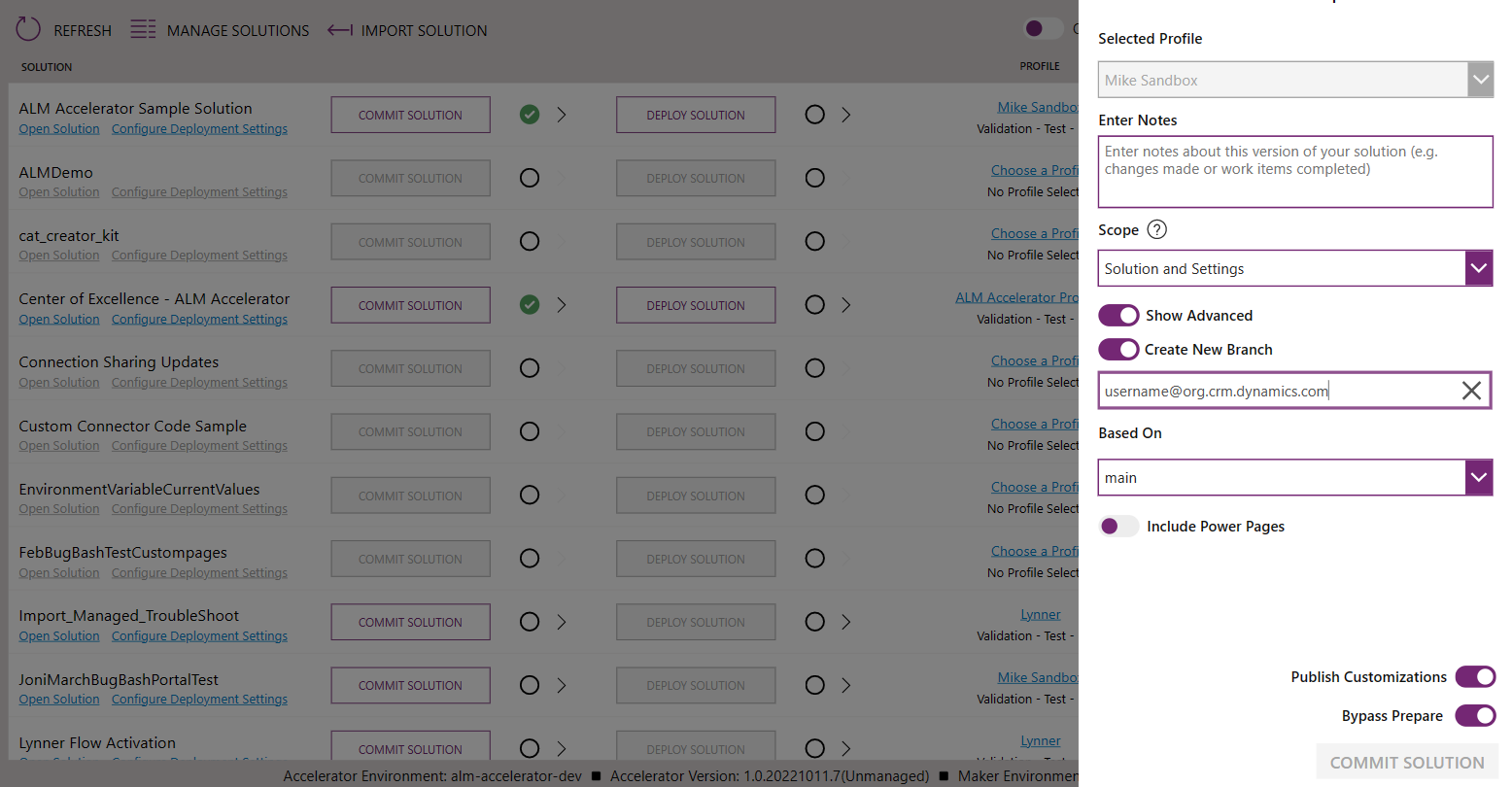The height and width of the screenshot is (787, 1512).
Task: Click the green commit checkmark for ALM Accelerator Sample Solution
Action: [x=529, y=114]
